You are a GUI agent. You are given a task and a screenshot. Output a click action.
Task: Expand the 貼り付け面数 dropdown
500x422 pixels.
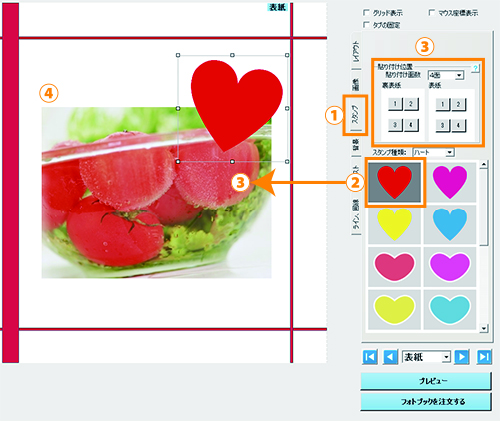pos(446,75)
